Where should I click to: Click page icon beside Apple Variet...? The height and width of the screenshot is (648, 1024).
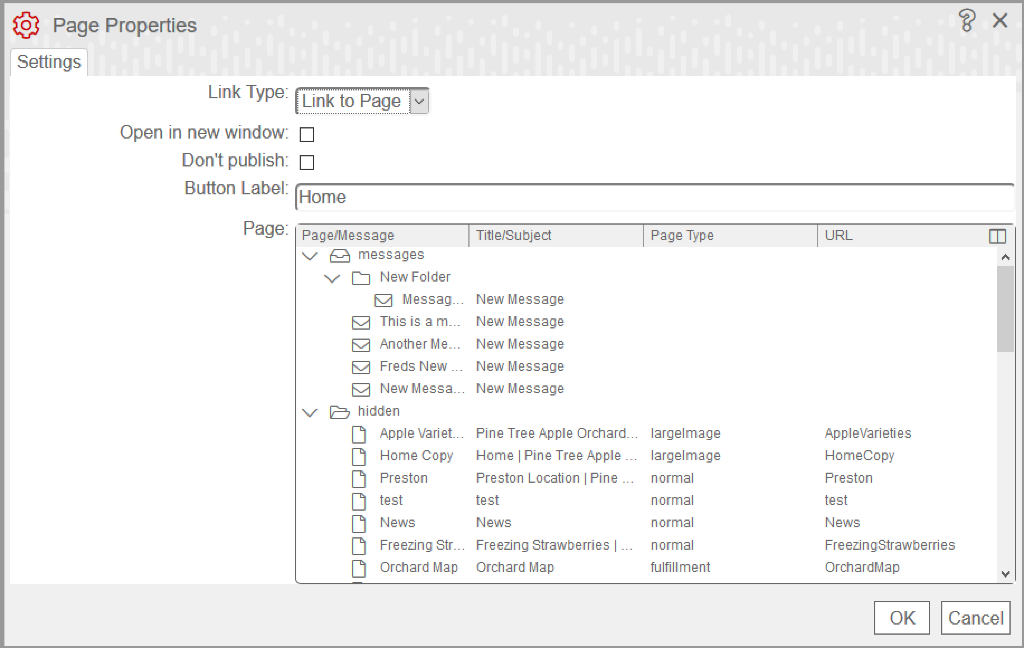point(359,434)
